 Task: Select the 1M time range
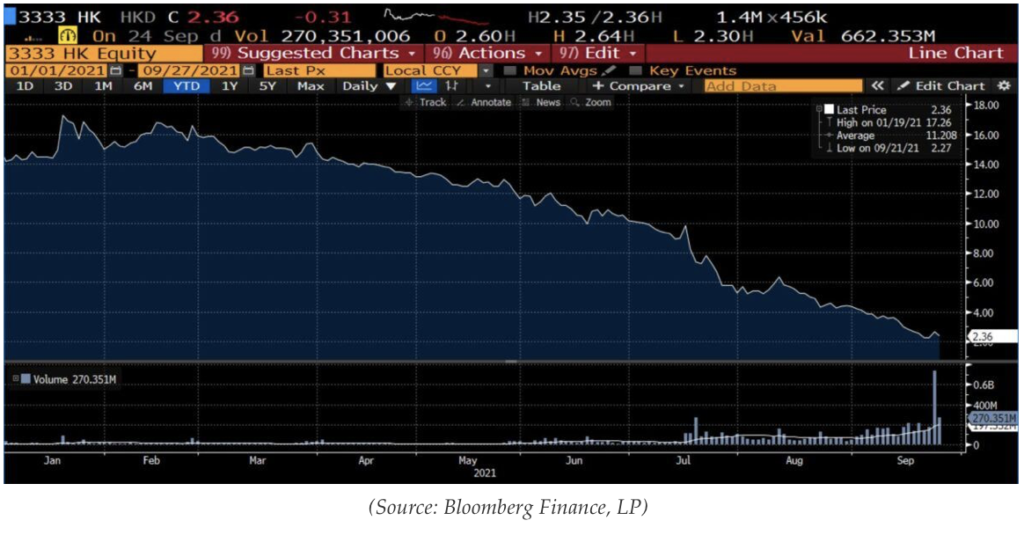click(x=103, y=86)
